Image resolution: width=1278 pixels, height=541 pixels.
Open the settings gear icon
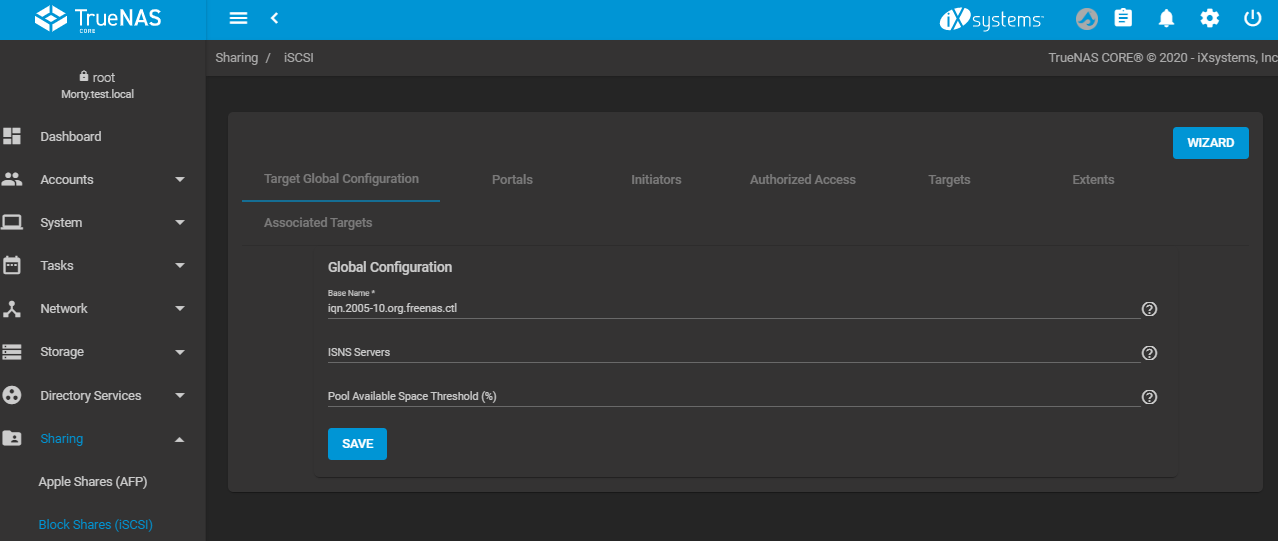1209,19
